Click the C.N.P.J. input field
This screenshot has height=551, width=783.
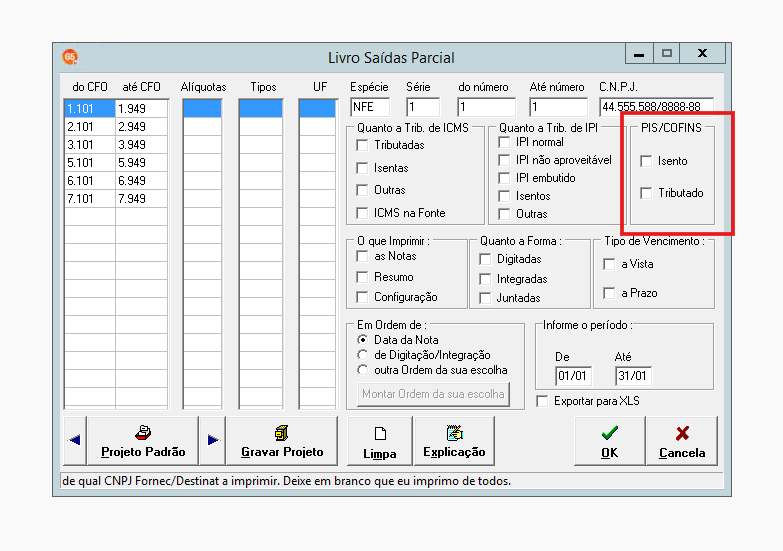coord(656,107)
